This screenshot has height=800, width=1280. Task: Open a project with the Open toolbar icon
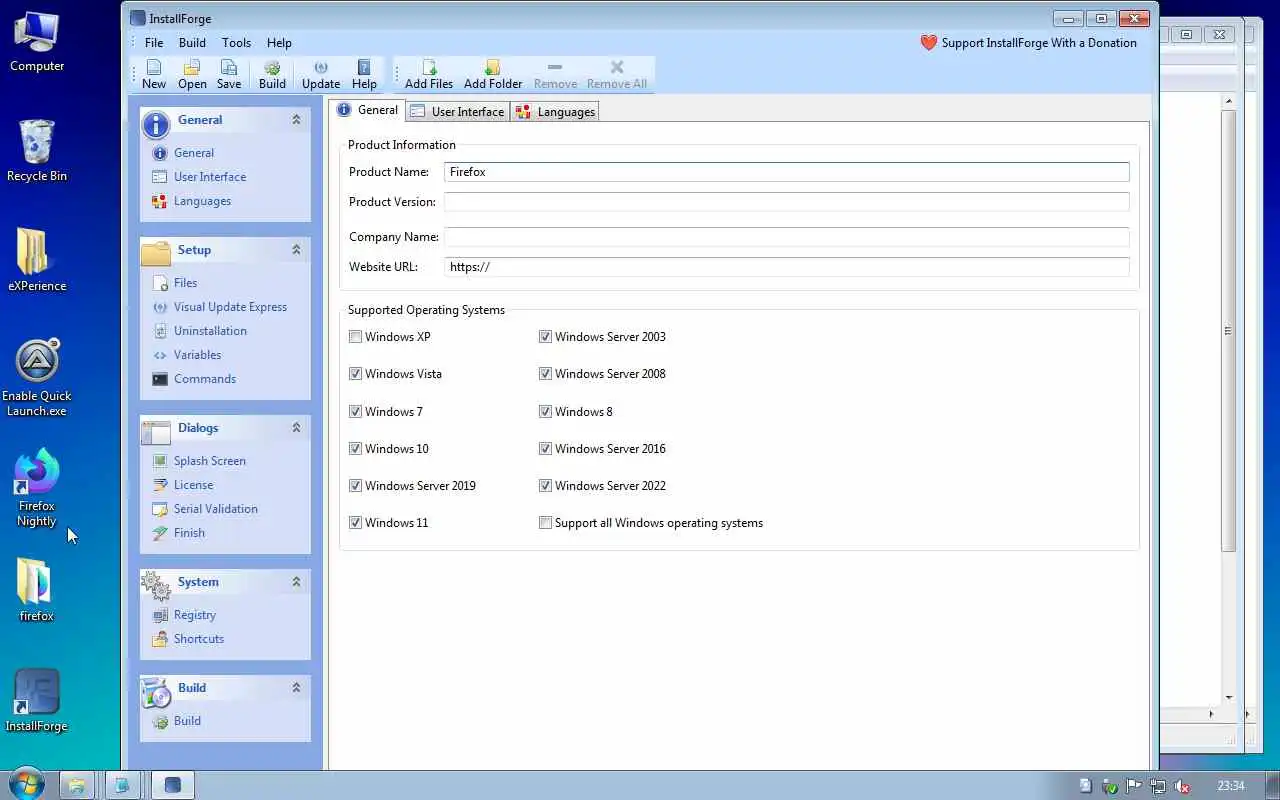tap(192, 74)
